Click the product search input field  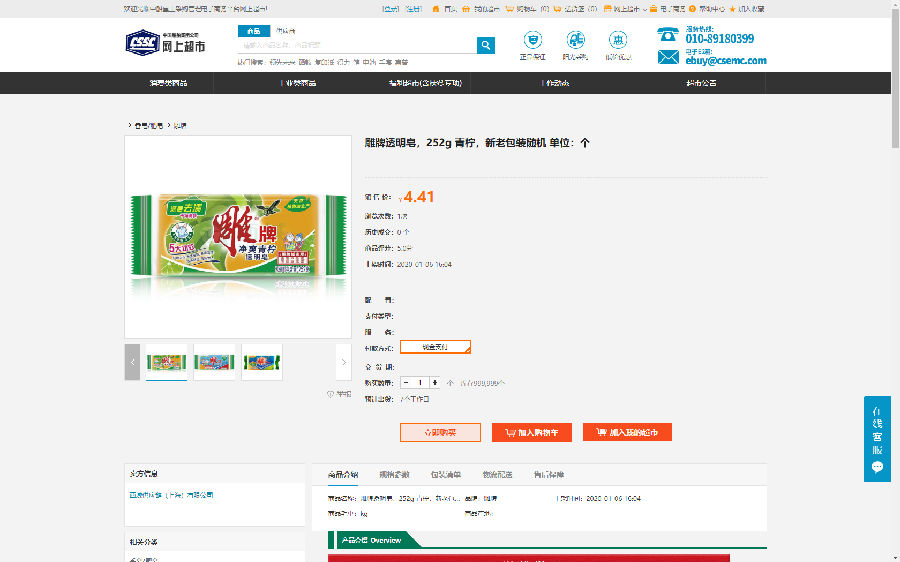(357, 45)
